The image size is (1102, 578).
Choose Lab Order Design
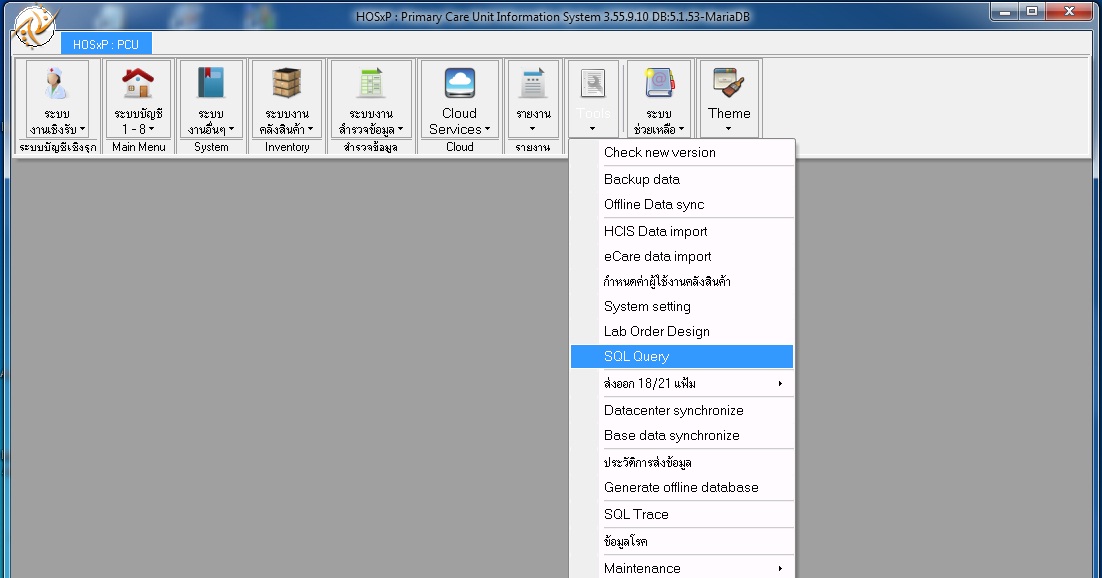[x=682, y=331]
